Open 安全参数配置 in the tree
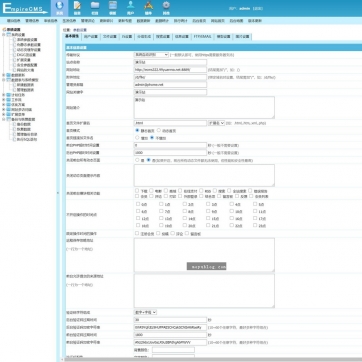Image resolution: width=362 pixels, height=362 pixels. [x=27, y=65]
